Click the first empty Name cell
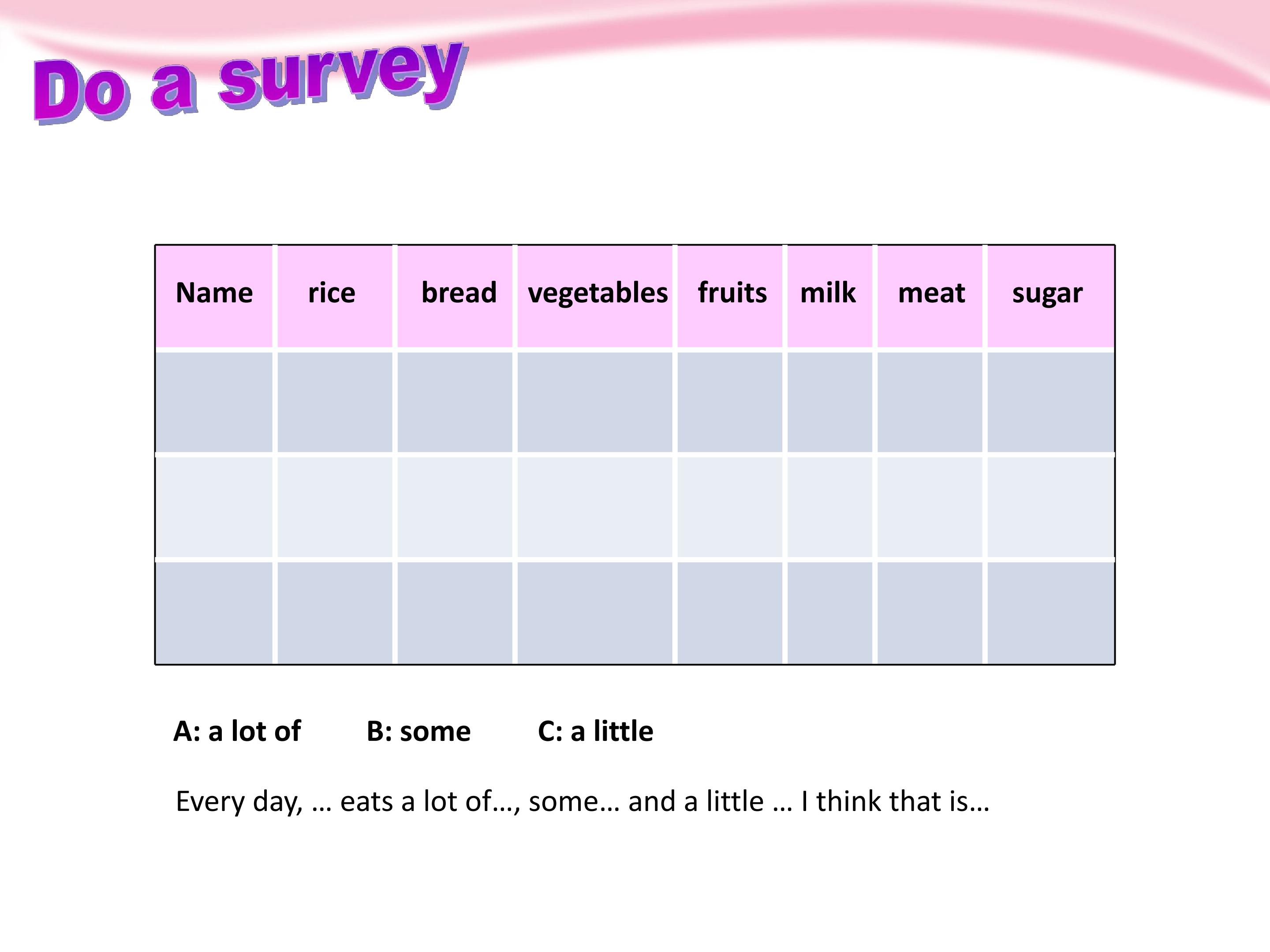 point(214,402)
